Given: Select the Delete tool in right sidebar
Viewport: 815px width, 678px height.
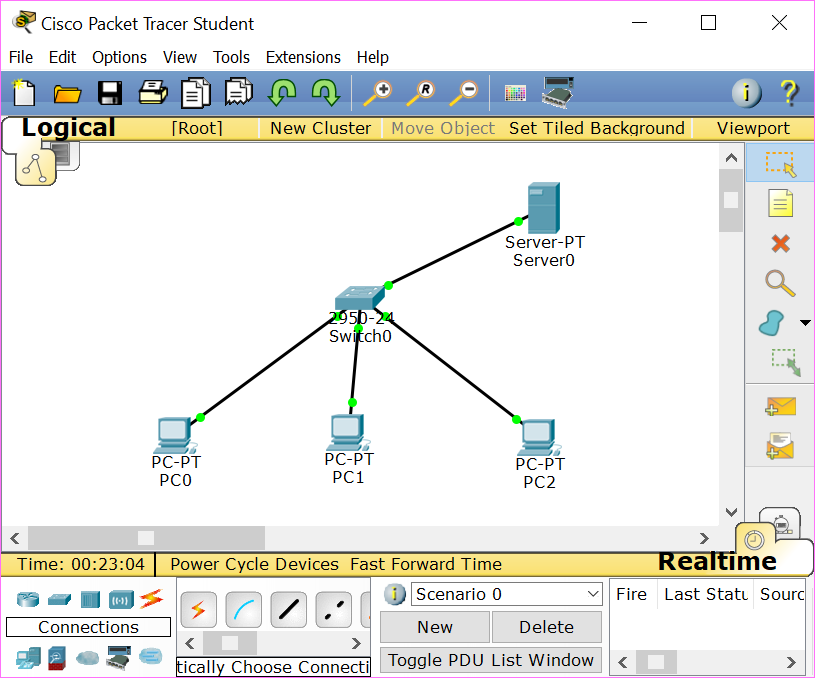Looking at the screenshot, I should point(779,243).
